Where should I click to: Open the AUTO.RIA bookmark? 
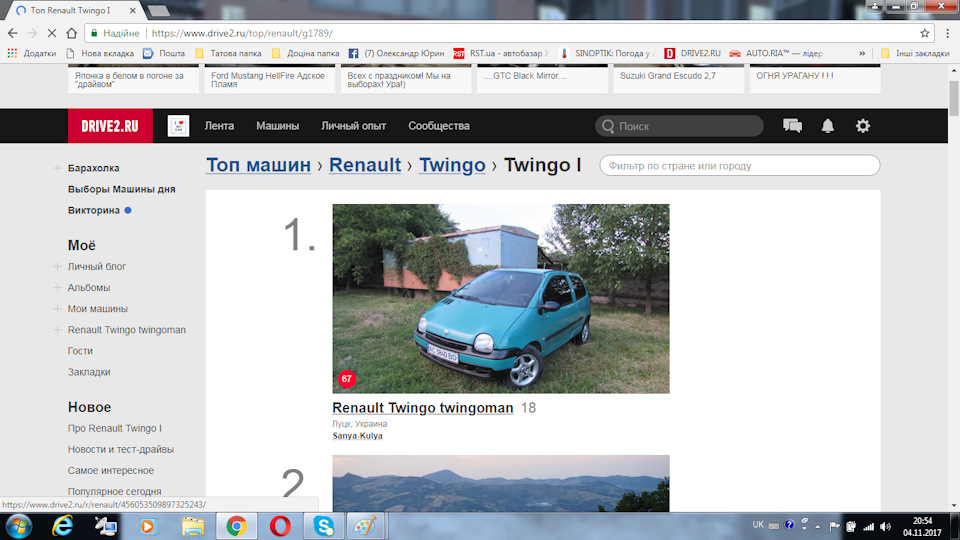point(776,53)
